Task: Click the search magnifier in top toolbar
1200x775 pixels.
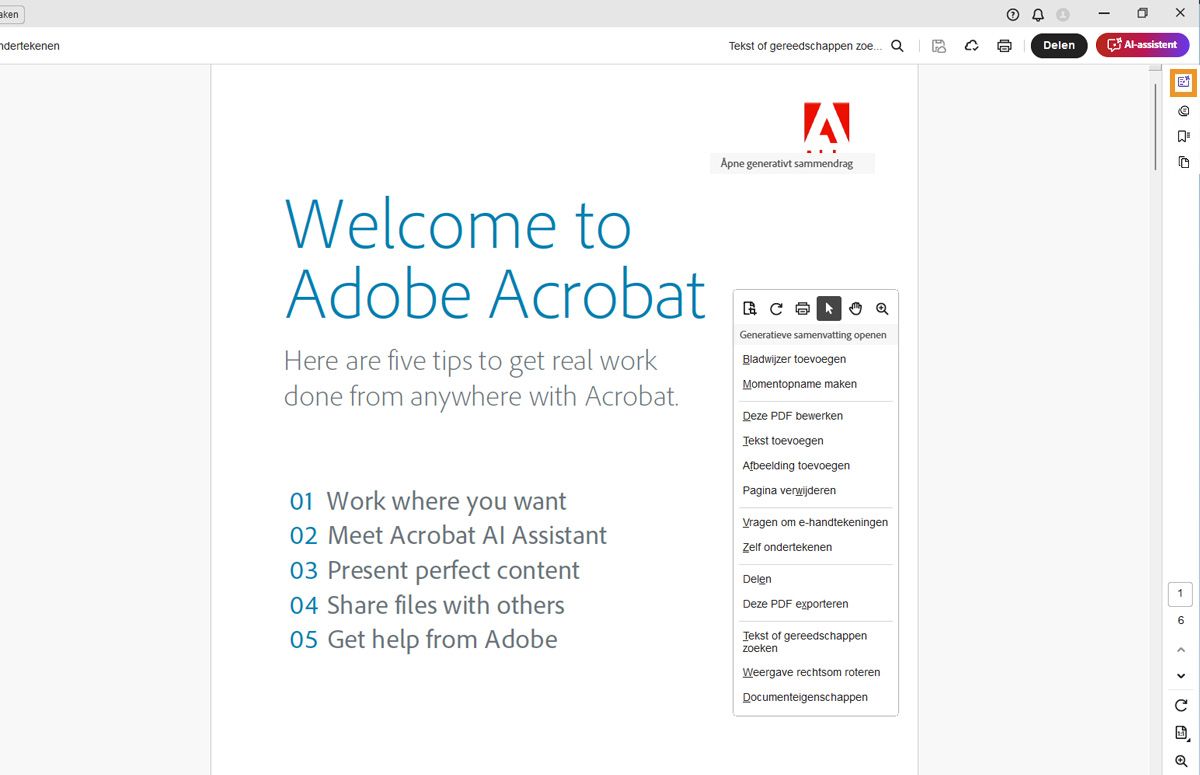Action: (897, 46)
